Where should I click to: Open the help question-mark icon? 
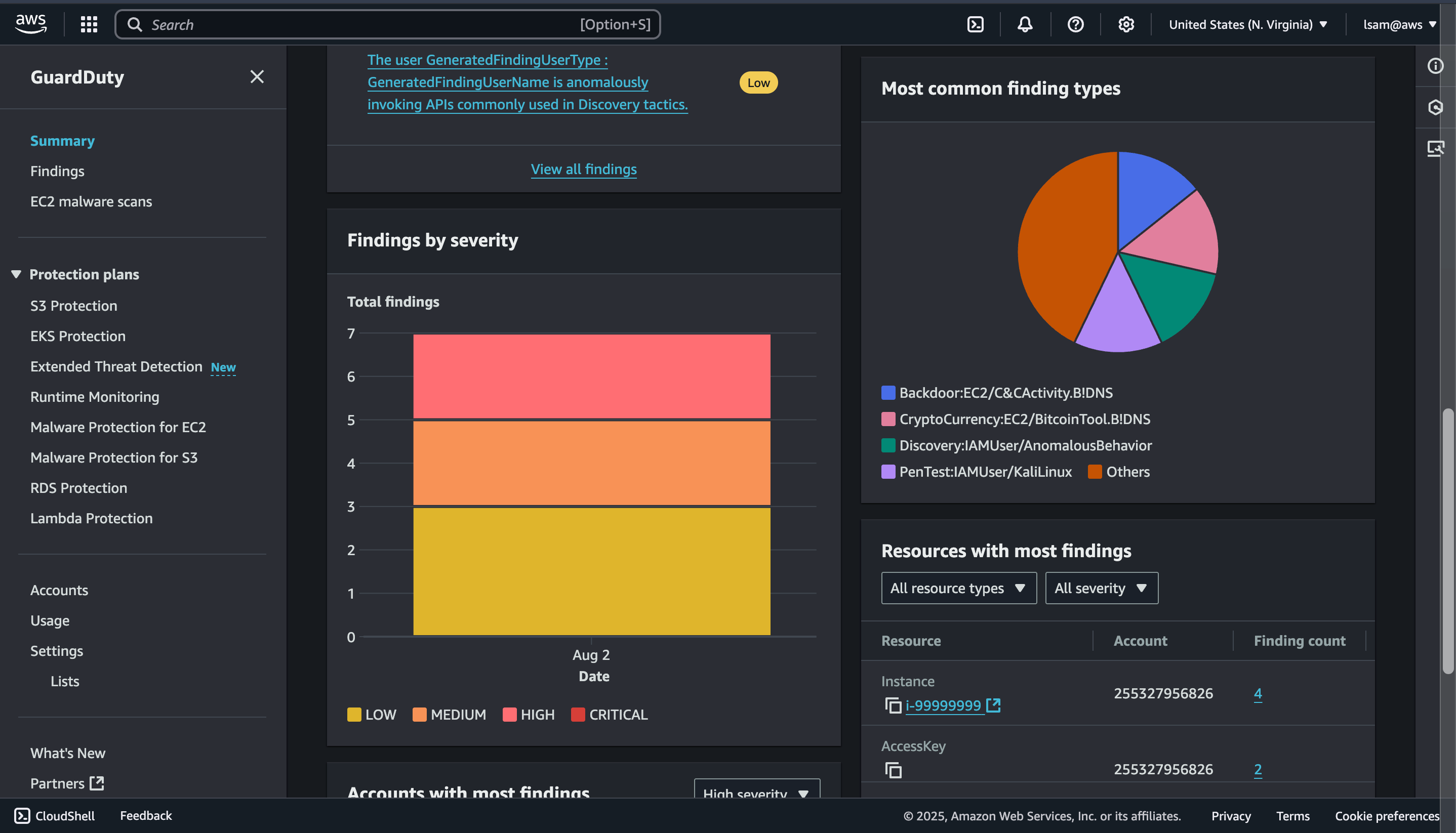pos(1075,24)
